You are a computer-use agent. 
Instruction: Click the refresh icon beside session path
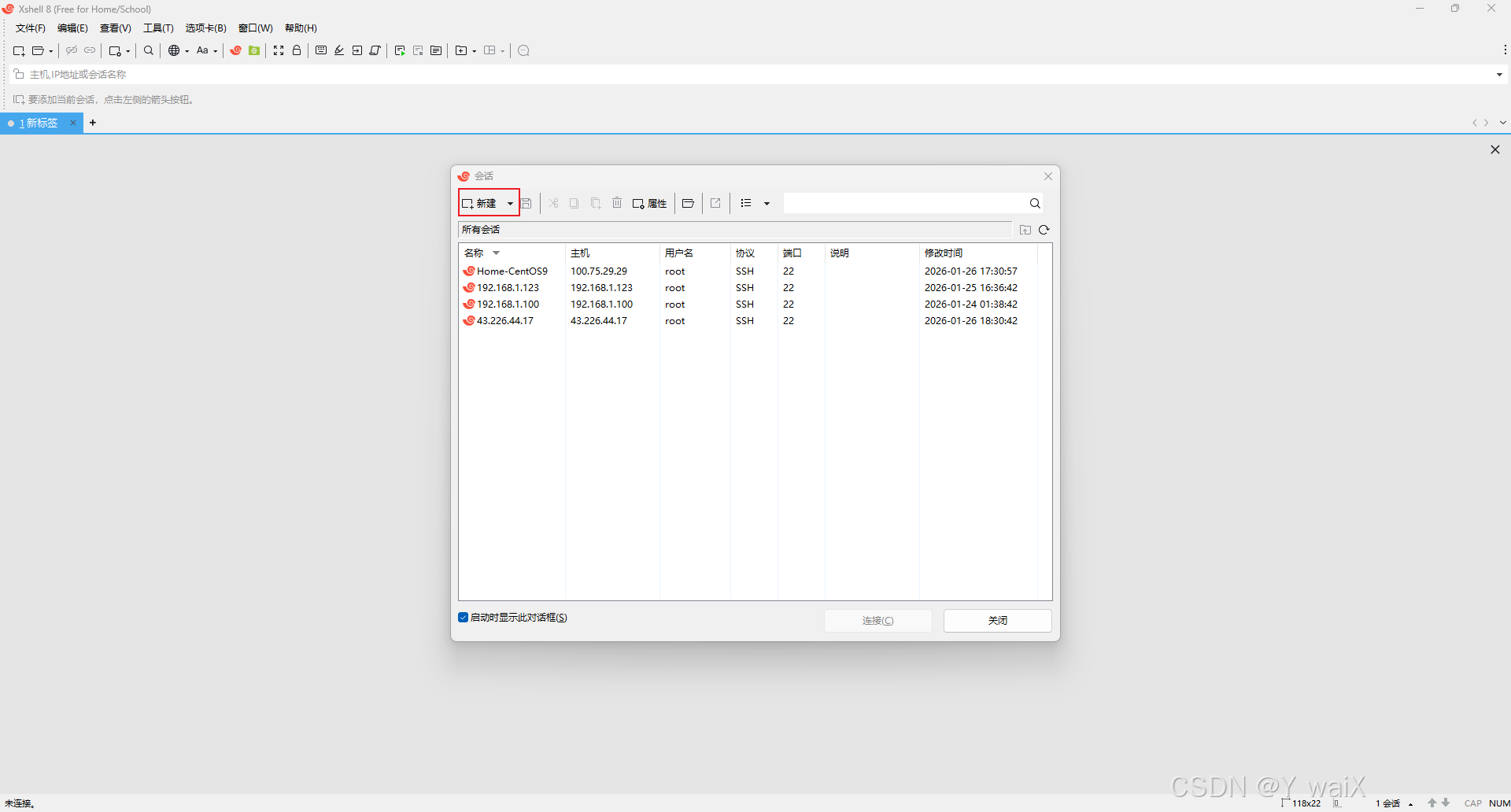pyautogui.click(x=1044, y=230)
